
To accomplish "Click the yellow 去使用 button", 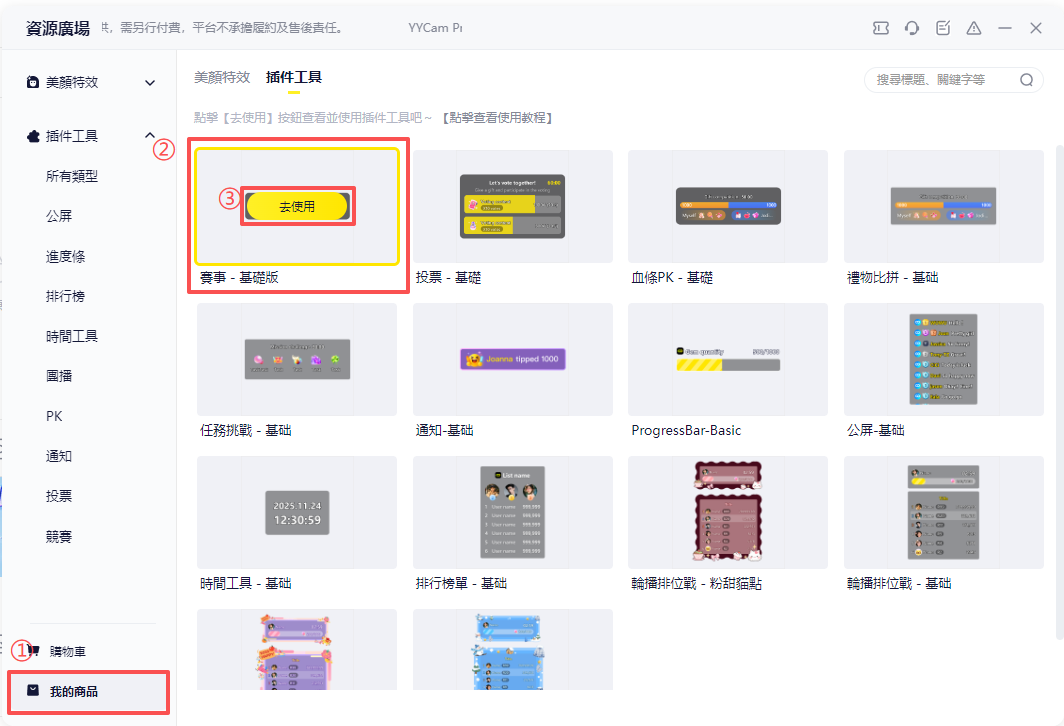I will pos(297,206).
